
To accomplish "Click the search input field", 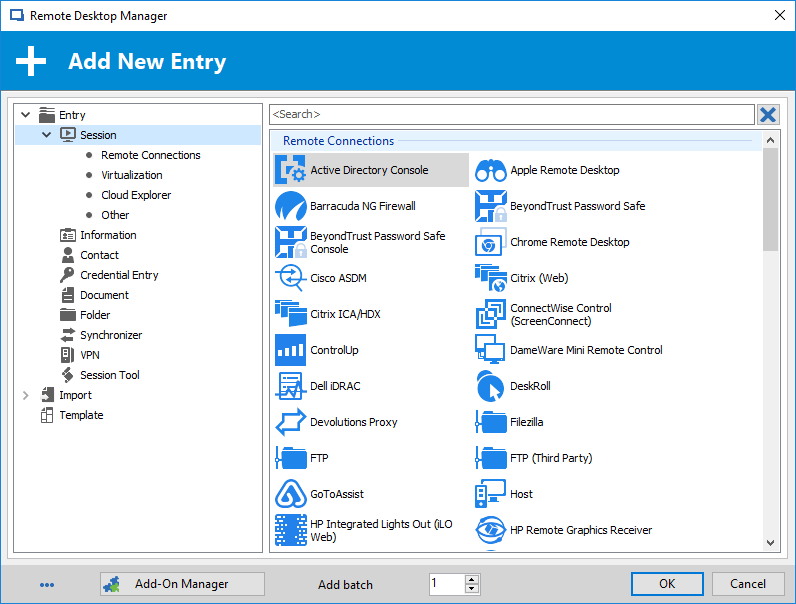I will (511, 115).
